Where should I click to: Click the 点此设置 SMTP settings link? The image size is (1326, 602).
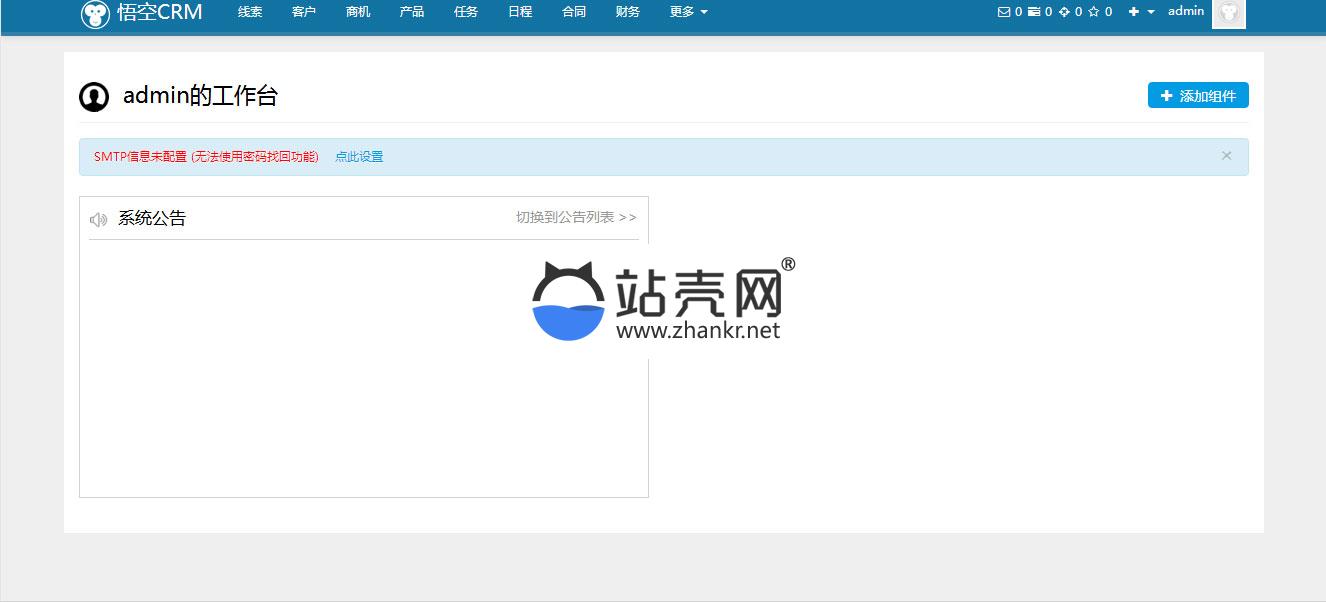[359, 157]
